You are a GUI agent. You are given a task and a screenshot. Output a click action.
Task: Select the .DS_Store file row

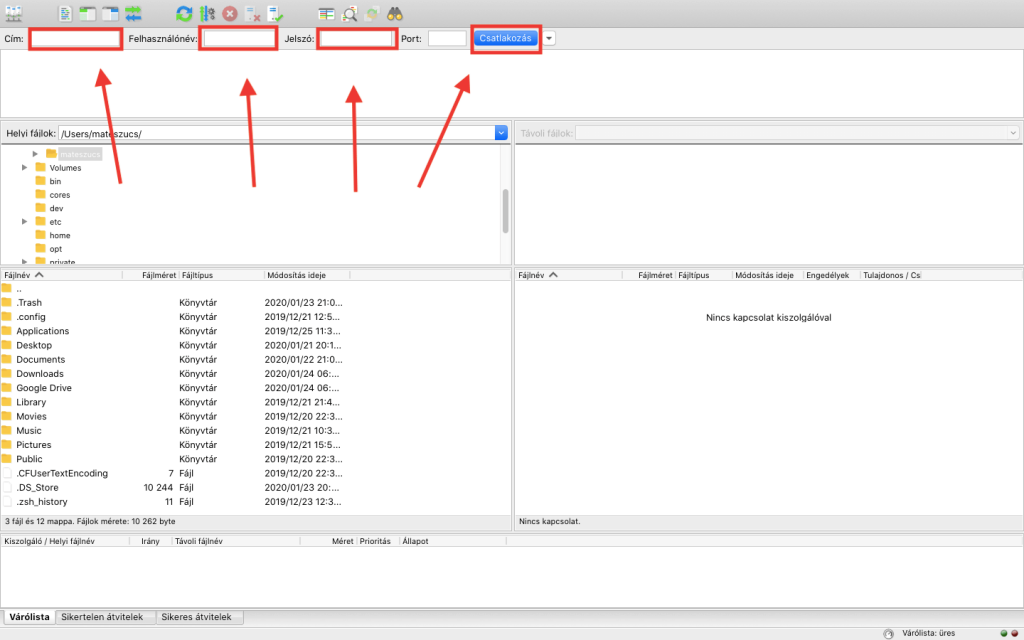point(256,488)
